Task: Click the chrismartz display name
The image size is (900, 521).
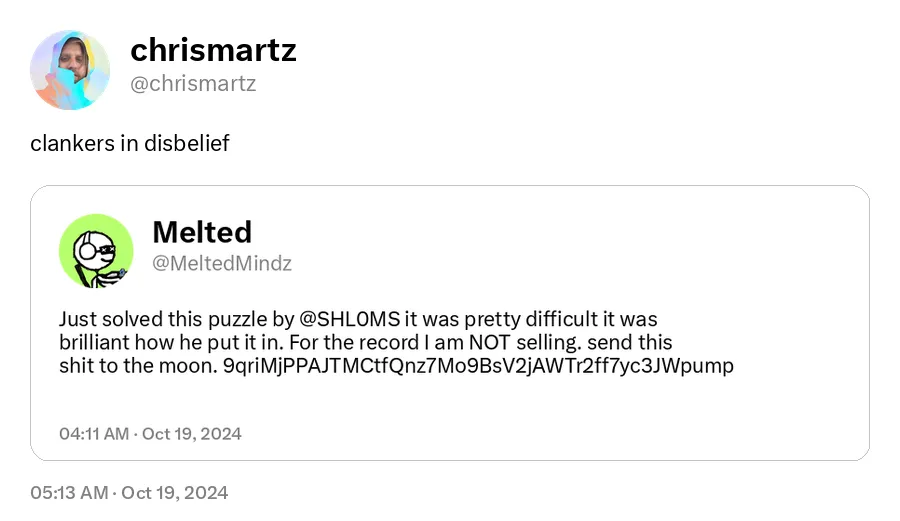Action: click(x=213, y=50)
